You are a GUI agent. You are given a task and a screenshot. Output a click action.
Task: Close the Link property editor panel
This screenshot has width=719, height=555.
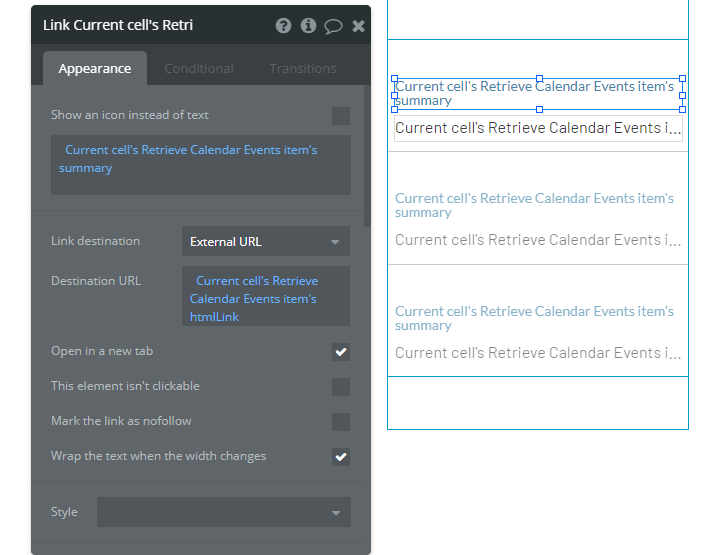[x=358, y=26]
